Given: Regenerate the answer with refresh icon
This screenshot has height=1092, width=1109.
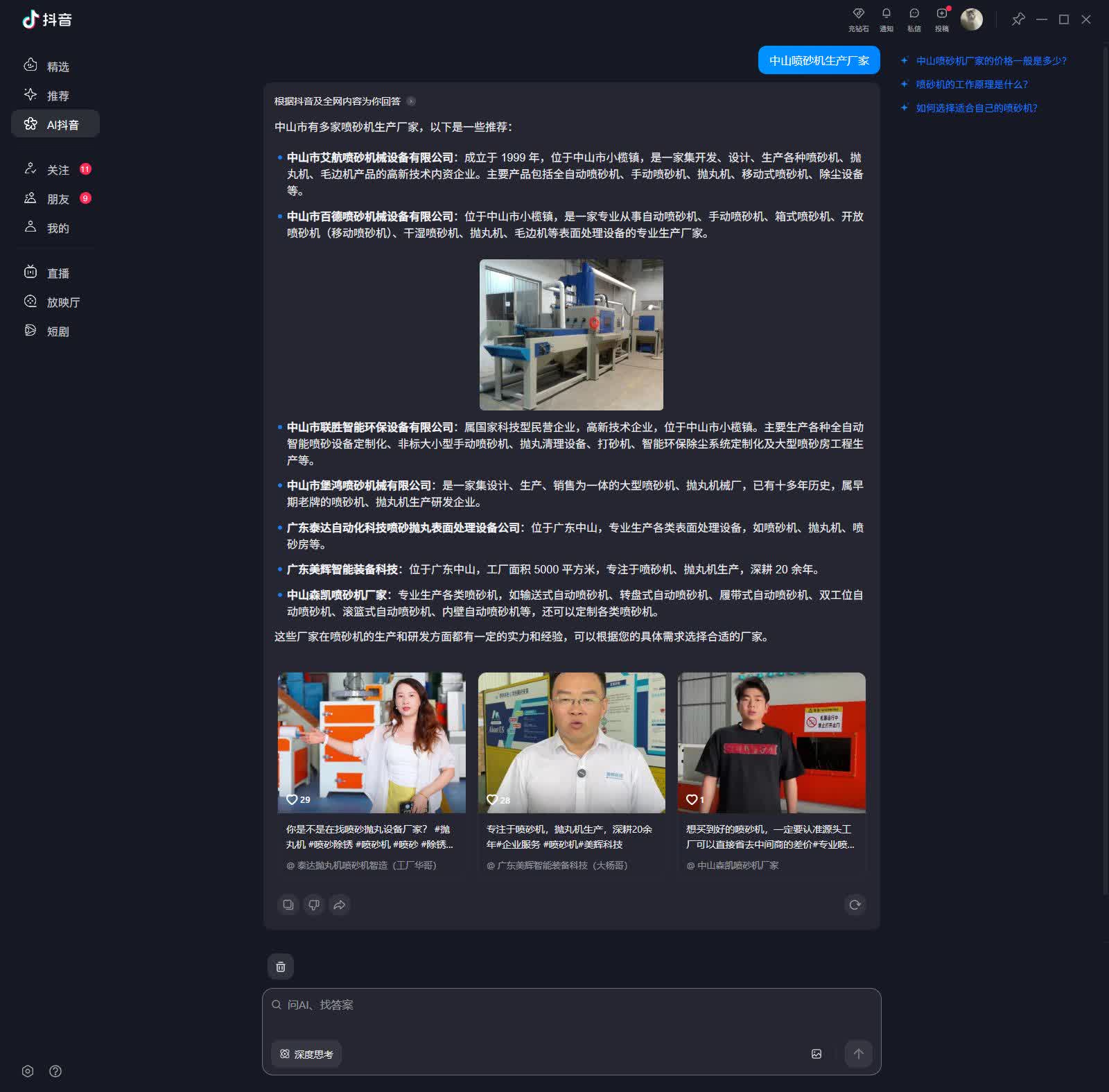Looking at the screenshot, I should 855,904.
